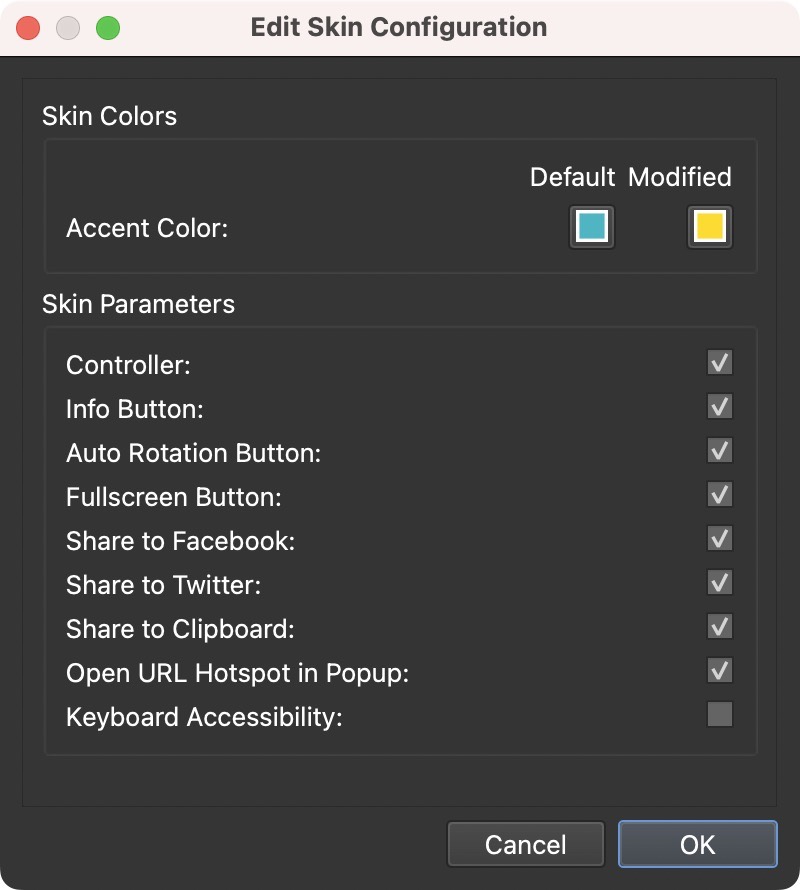
Task: Enable Keyboard Accessibility checkbox
Action: pos(719,714)
